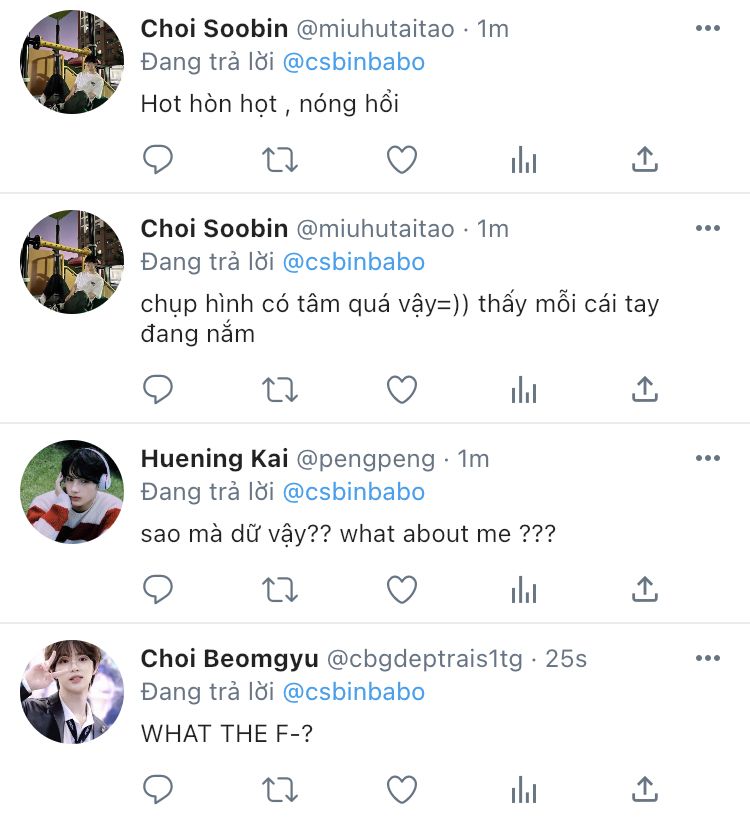Click Choi Beomgyu's profile avatar

(72, 692)
